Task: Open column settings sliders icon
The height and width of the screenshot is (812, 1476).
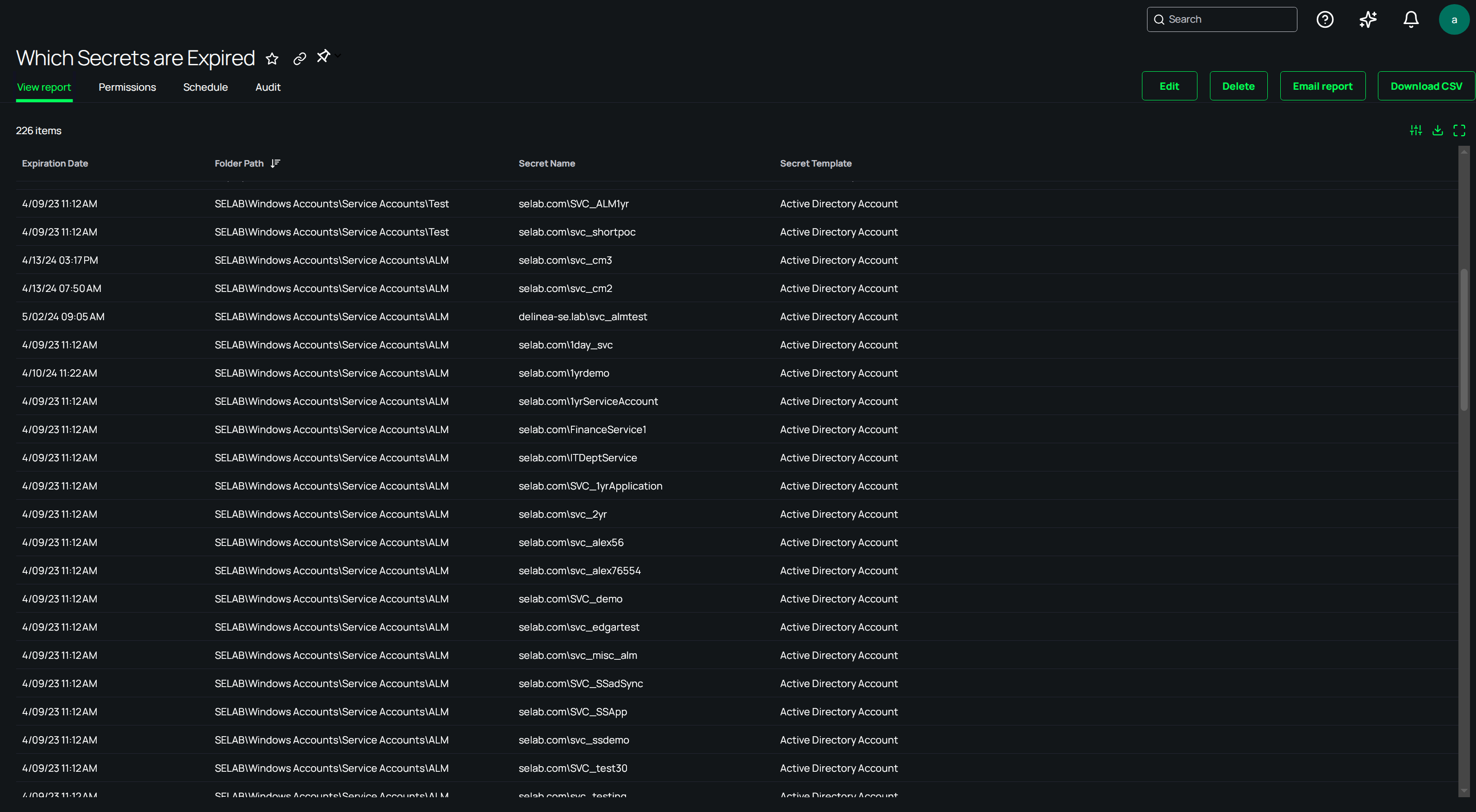Action: click(1415, 130)
